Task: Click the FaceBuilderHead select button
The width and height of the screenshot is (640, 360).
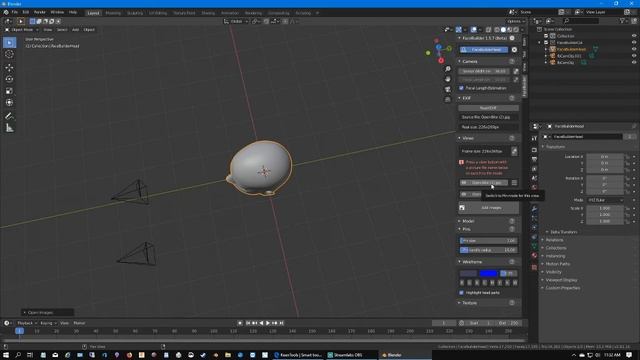Action: click(x=484, y=50)
